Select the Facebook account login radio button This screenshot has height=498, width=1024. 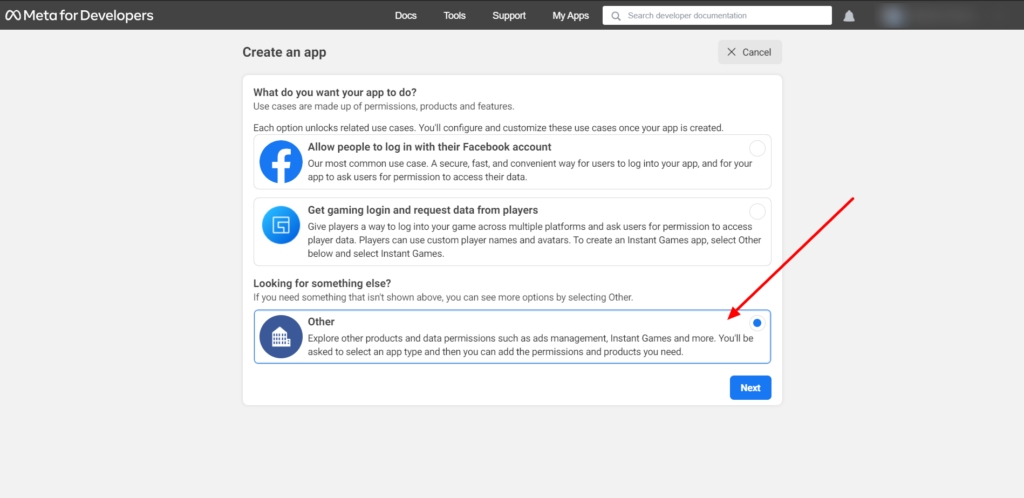click(x=757, y=149)
